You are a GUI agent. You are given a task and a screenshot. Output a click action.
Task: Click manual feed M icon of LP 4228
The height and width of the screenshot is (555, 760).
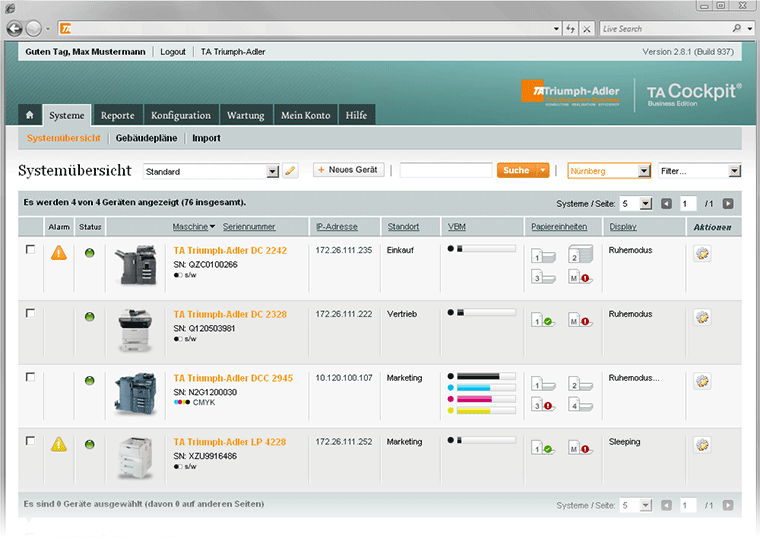click(580, 448)
